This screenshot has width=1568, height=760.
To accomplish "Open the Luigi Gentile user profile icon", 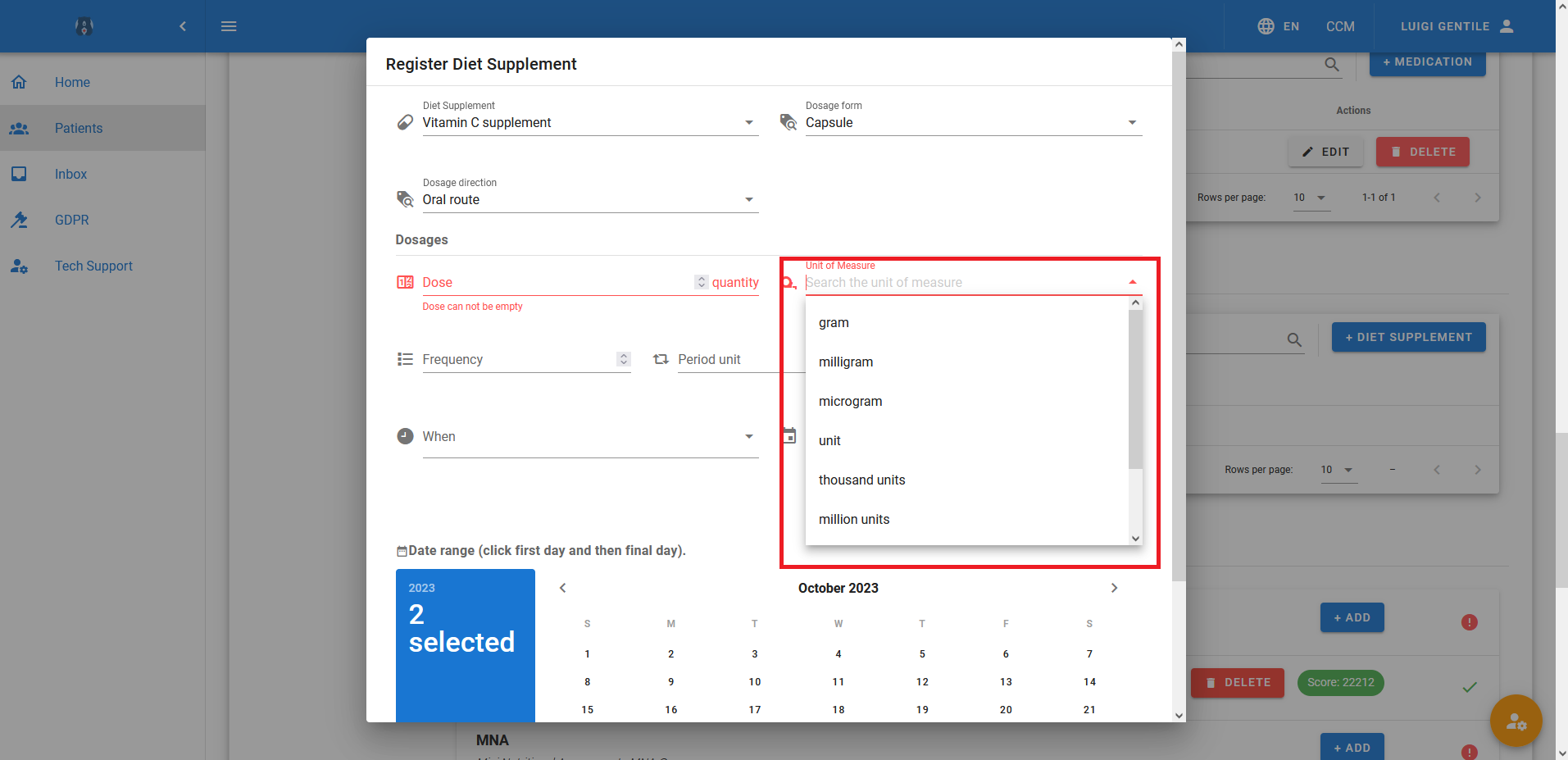I will pos(1507,26).
